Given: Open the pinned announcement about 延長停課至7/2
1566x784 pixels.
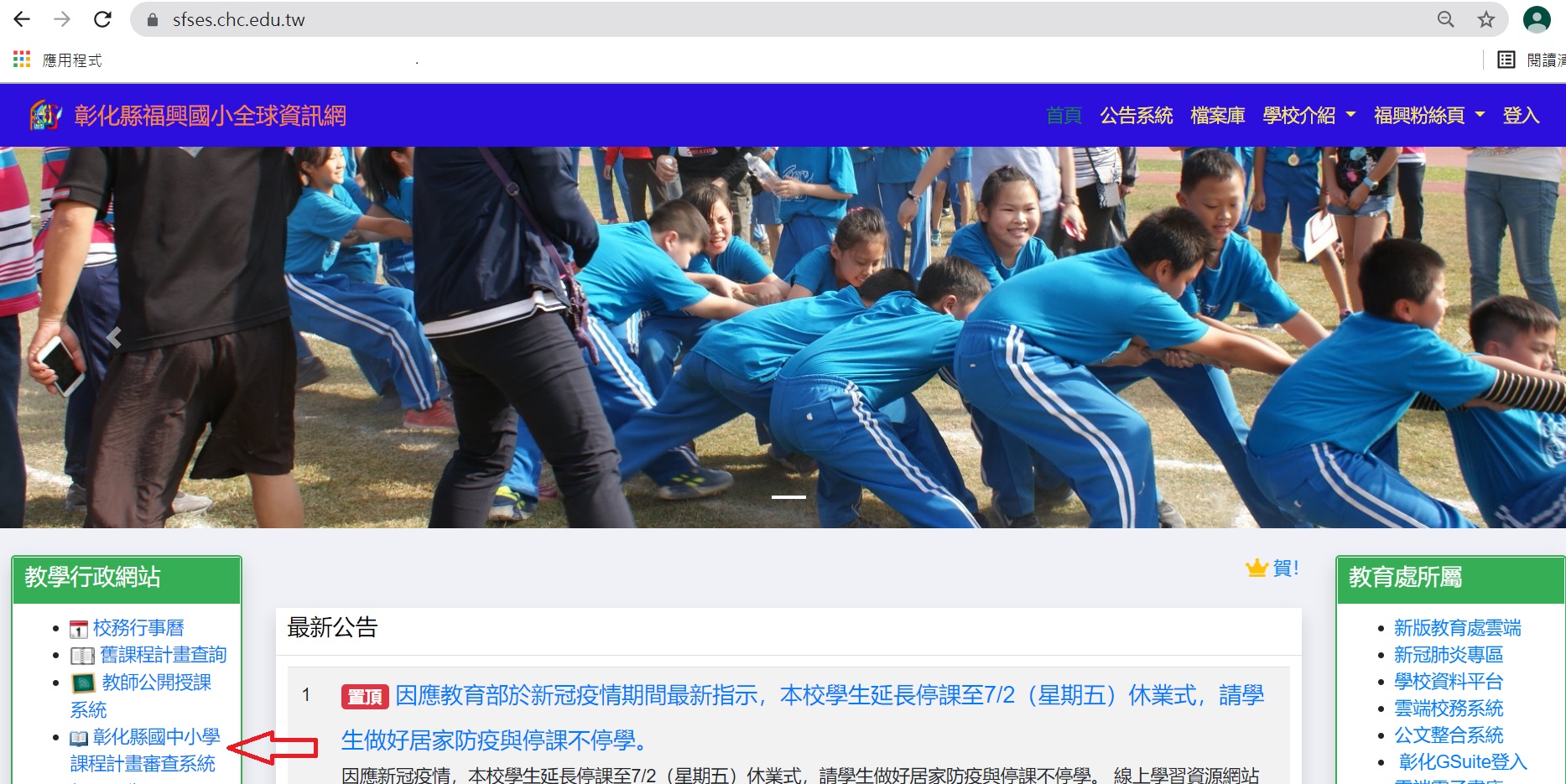Looking at the screenshot, I should click(x=803, y=718).
